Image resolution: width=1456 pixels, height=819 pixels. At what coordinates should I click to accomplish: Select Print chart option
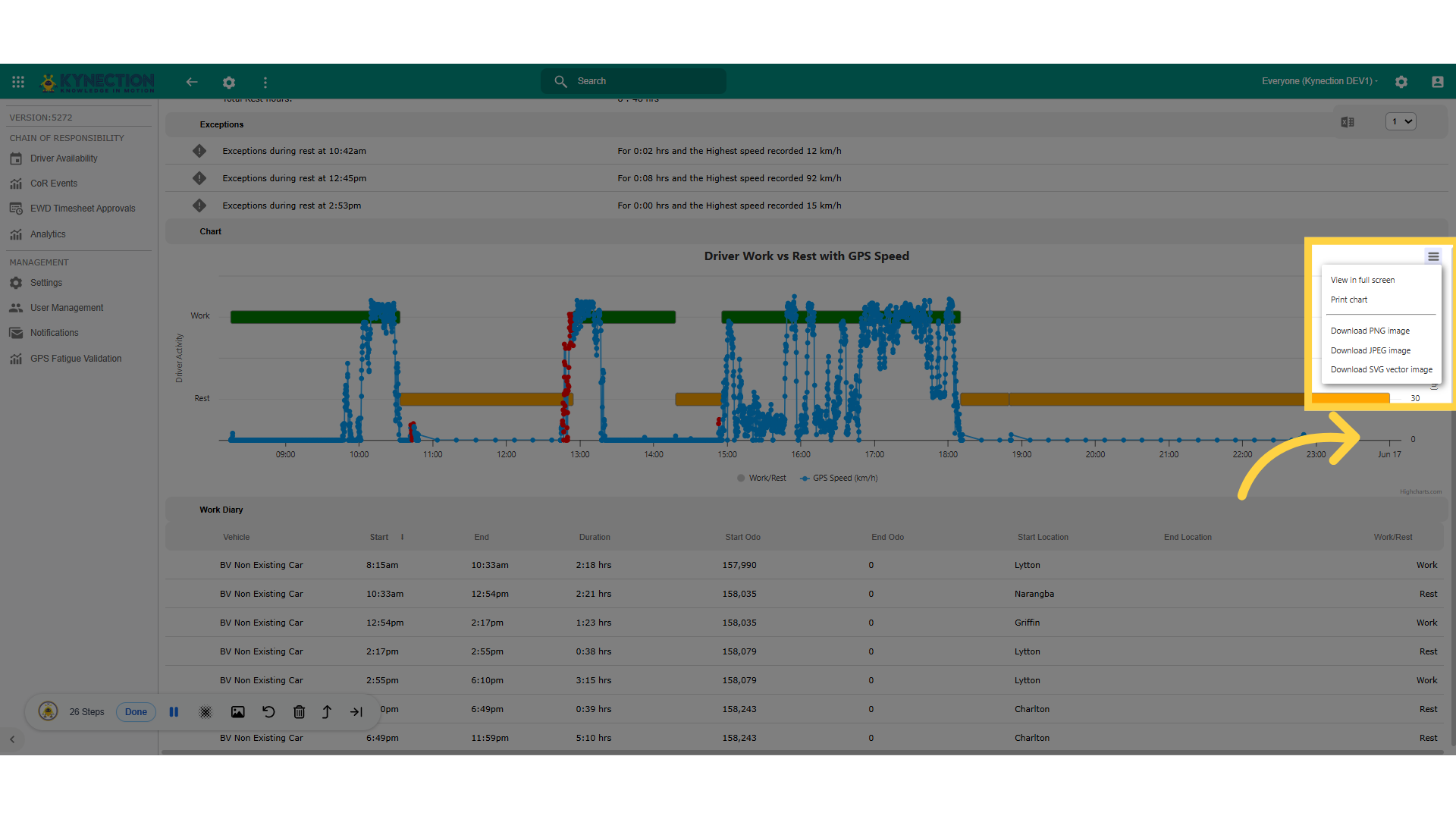tap(1349, 300)
